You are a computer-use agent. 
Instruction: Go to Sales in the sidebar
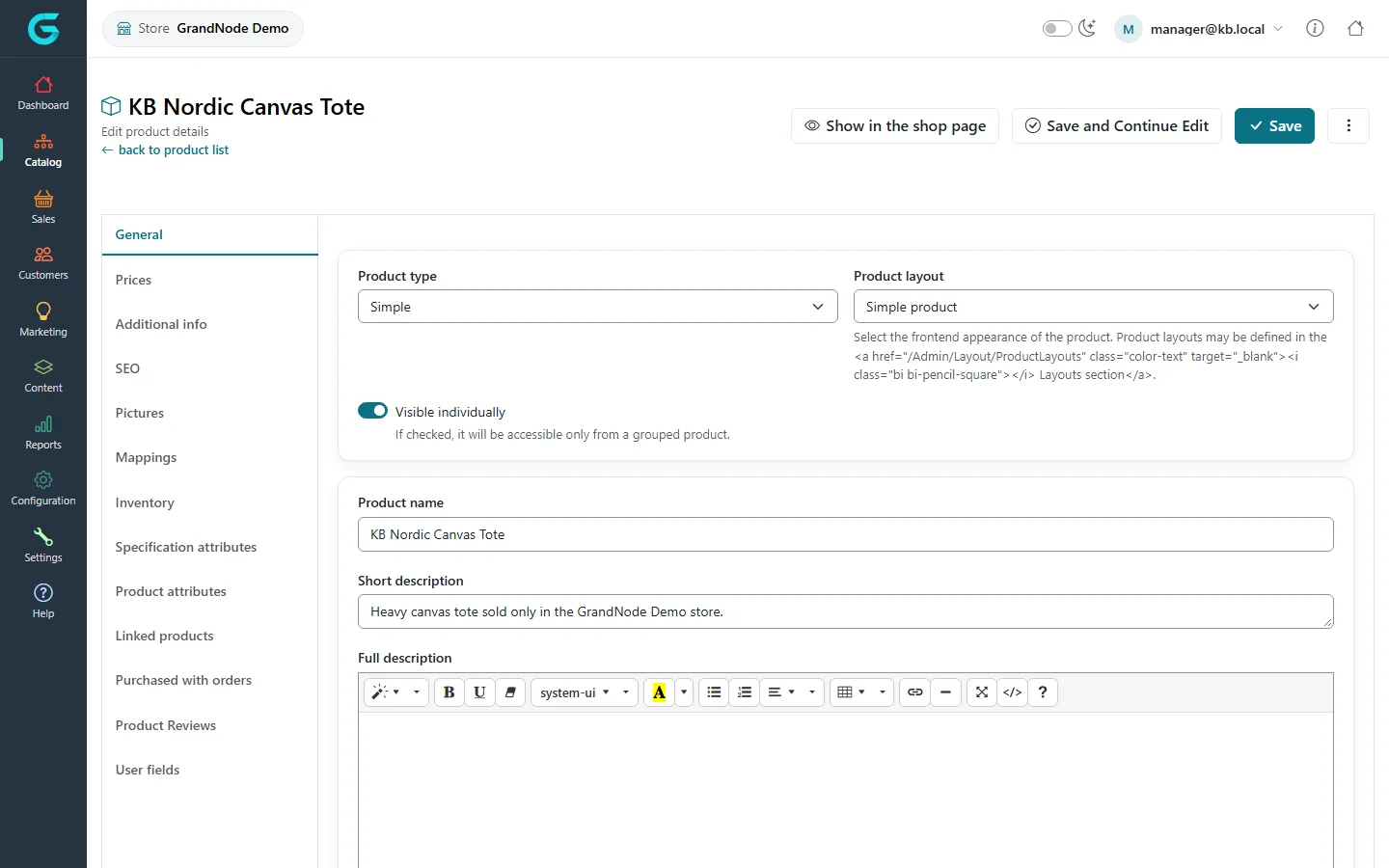pyautogui.click(x=43, y=207)
